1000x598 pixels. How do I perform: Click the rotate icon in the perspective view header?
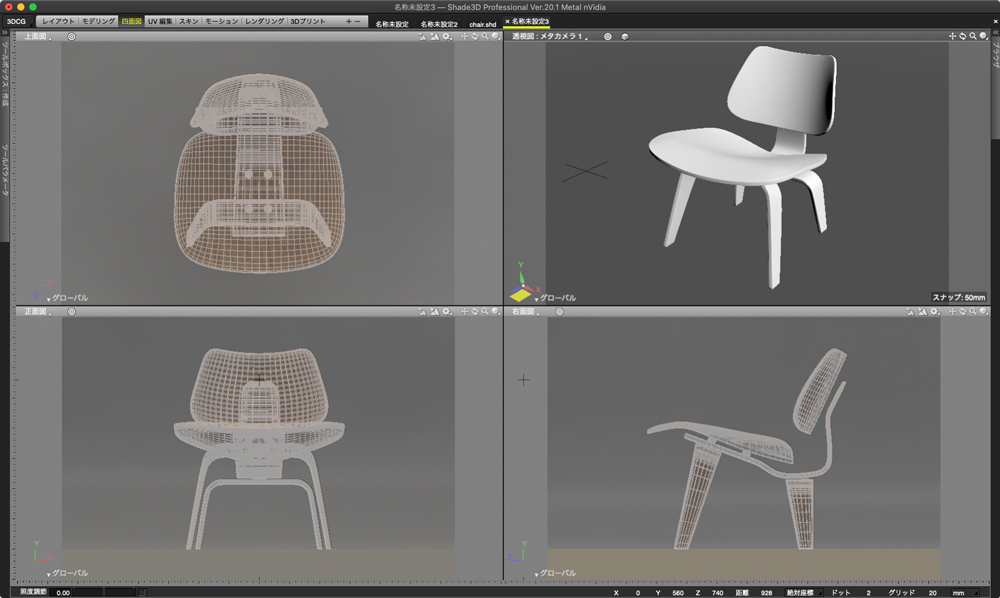(962, 36)
